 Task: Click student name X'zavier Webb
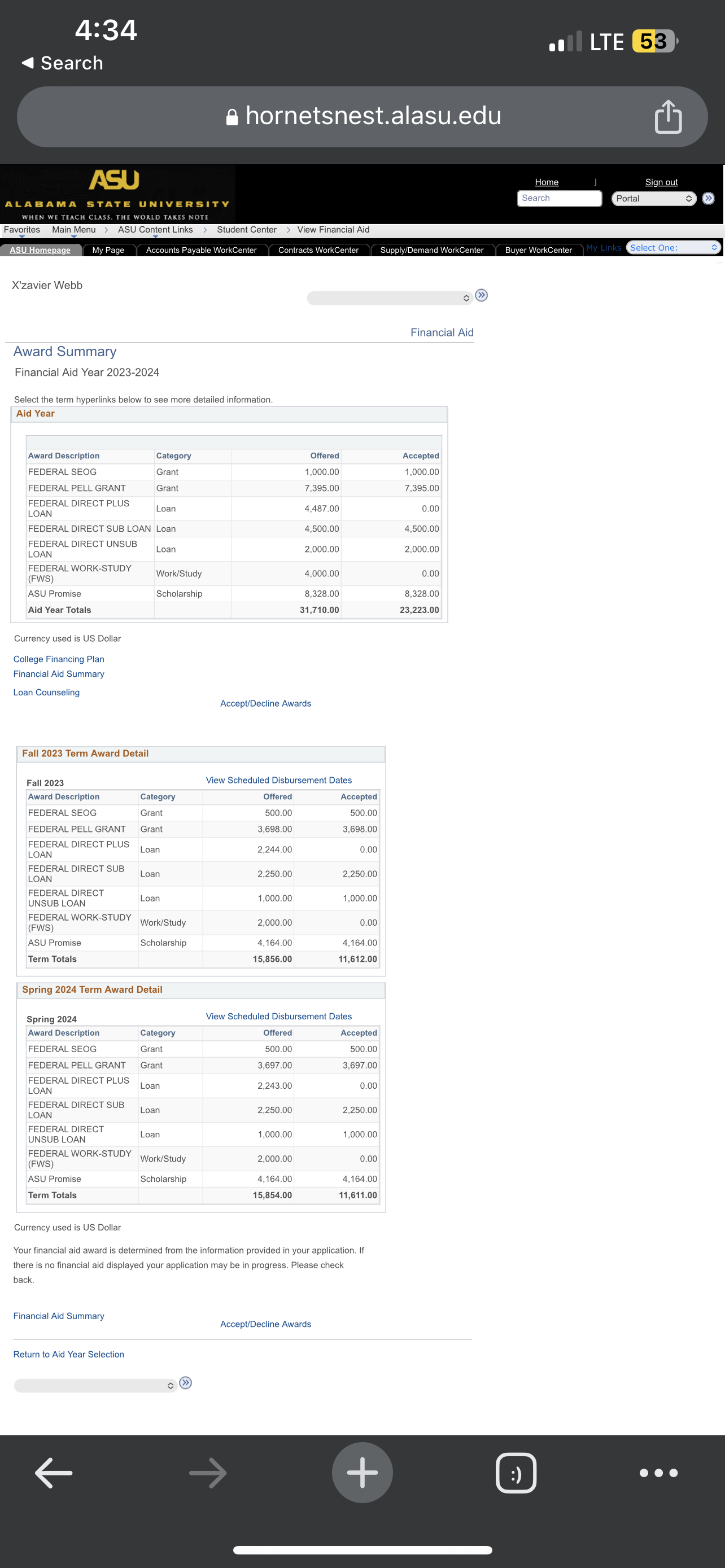click(47, 285)
